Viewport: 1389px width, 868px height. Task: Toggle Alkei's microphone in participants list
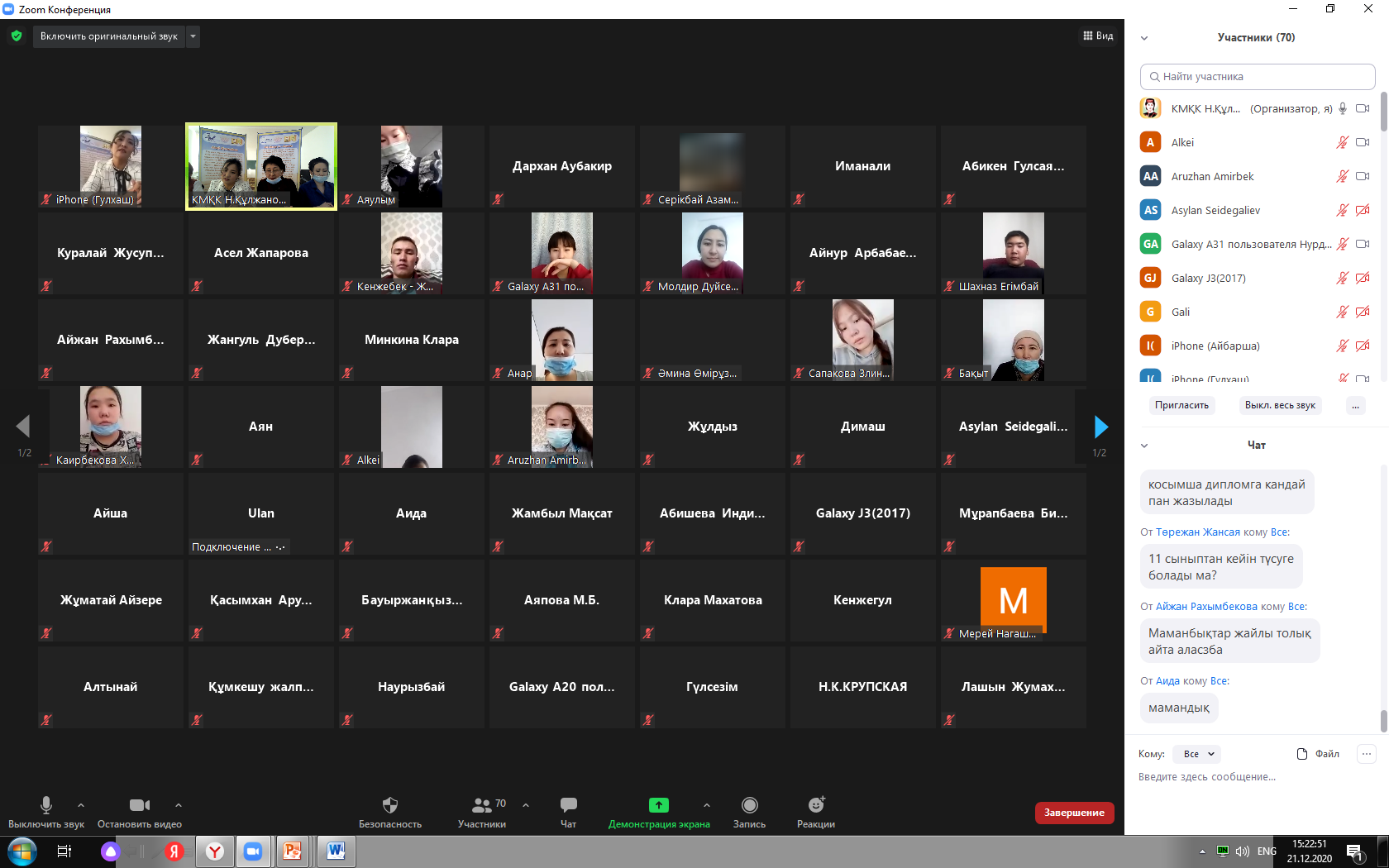coord(1342,142)
